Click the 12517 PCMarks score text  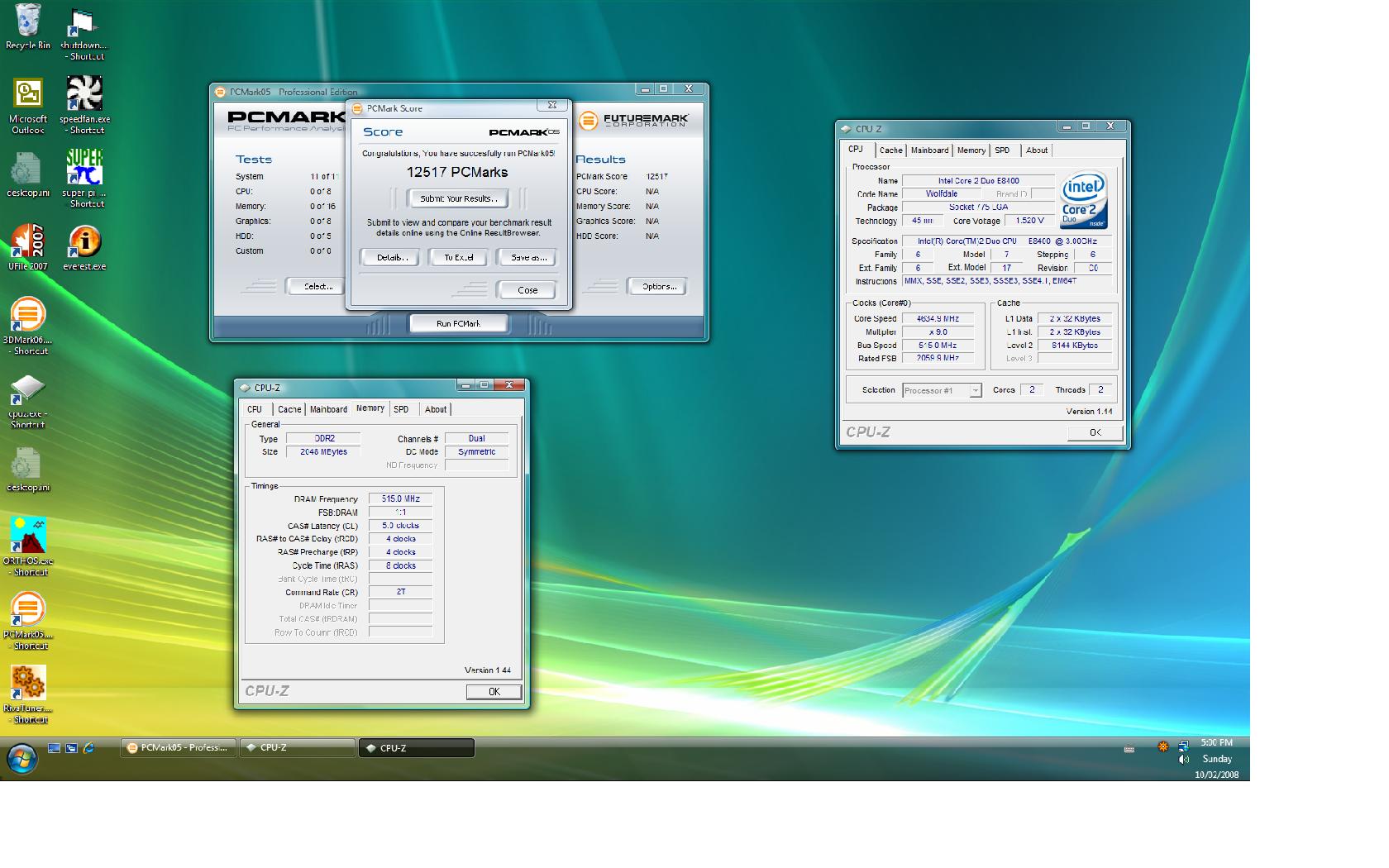[x=457, y=173]
